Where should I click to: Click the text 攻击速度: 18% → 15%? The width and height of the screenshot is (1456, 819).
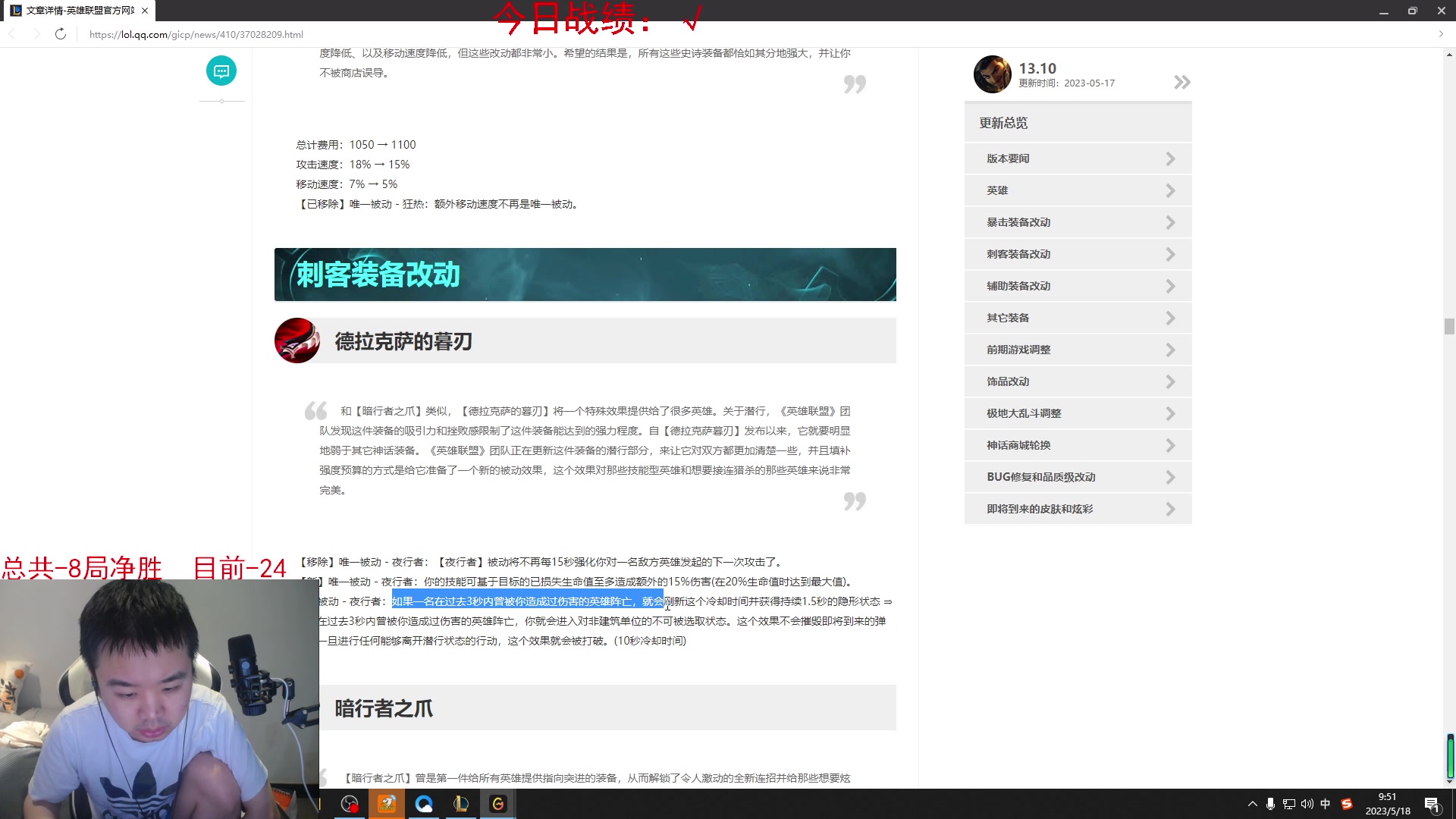[353, 165]
